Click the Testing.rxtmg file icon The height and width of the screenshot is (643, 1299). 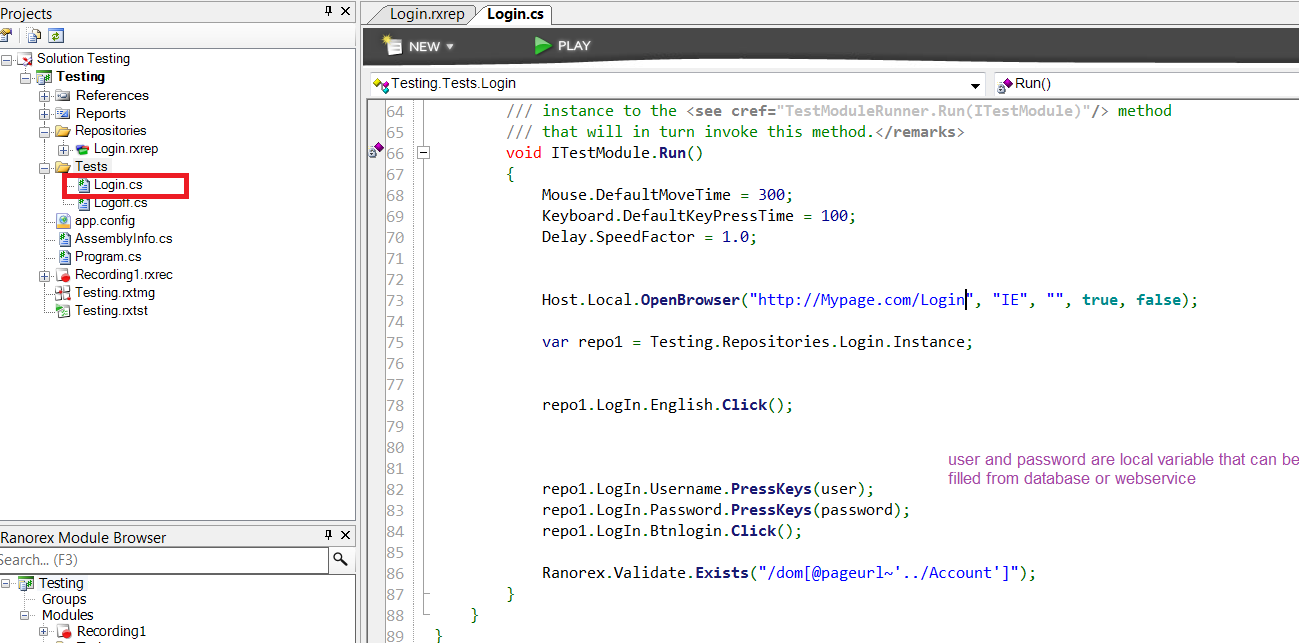click(64, 293)
